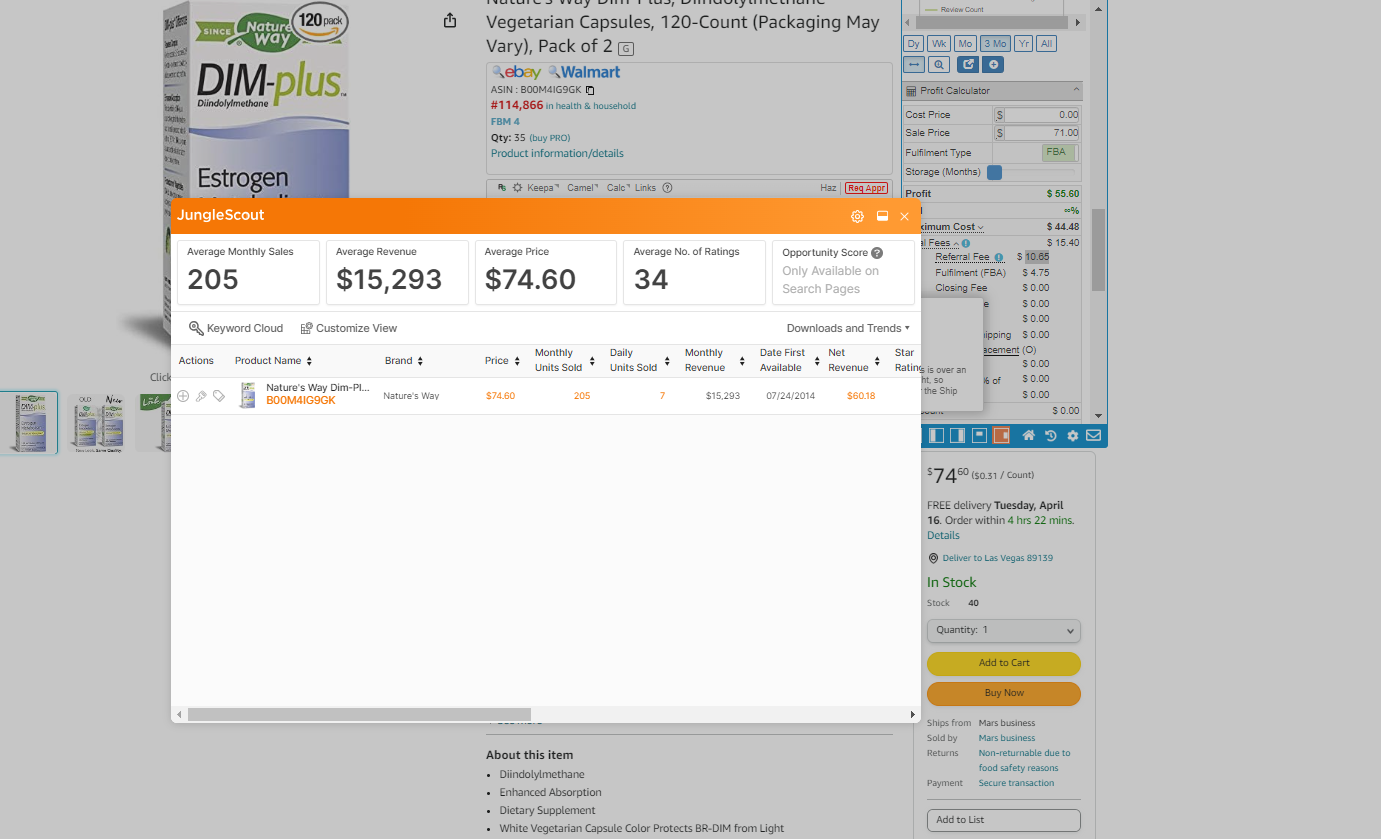Click the location pin delivery icon
The image size is (1381, 839).
pyautogui.click(x=933, y=559)
